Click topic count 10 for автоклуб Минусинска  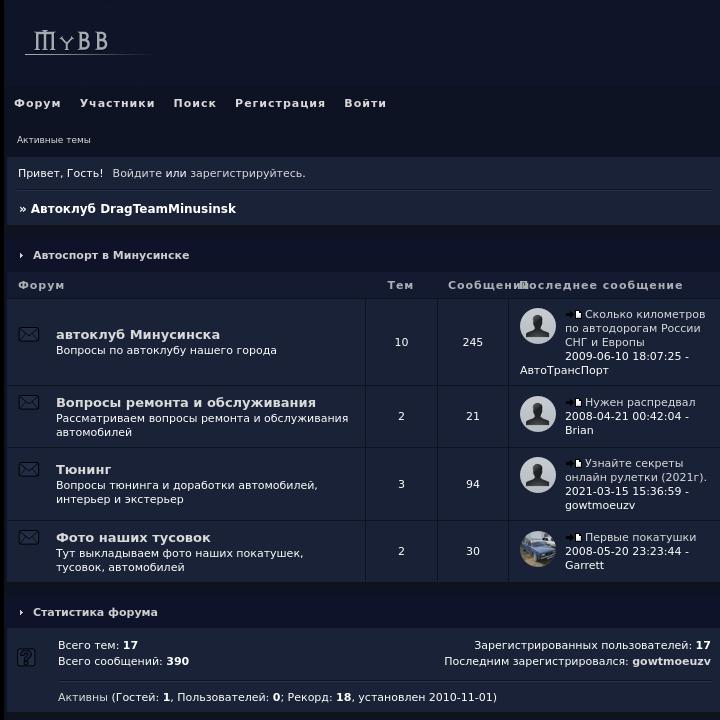click(401, 342)
